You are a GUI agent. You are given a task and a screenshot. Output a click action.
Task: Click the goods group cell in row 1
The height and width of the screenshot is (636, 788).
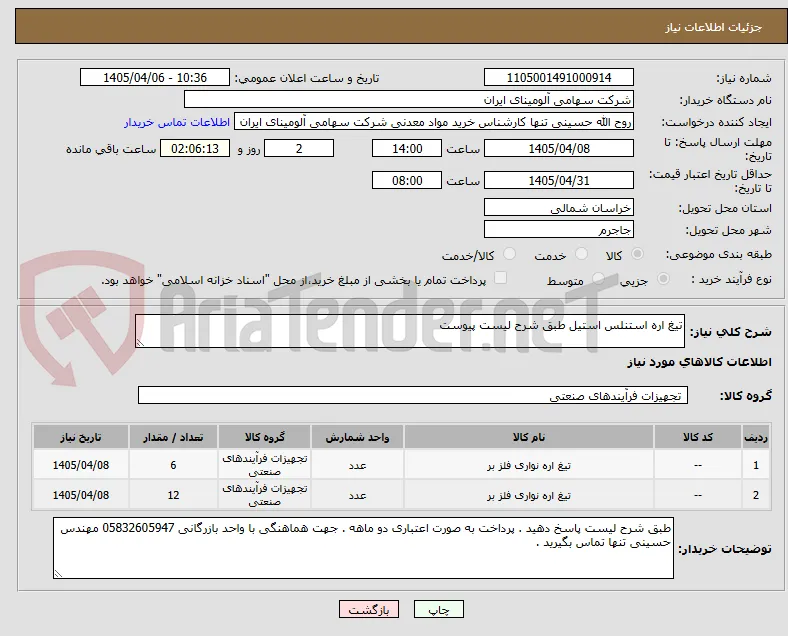coord(264,465)
